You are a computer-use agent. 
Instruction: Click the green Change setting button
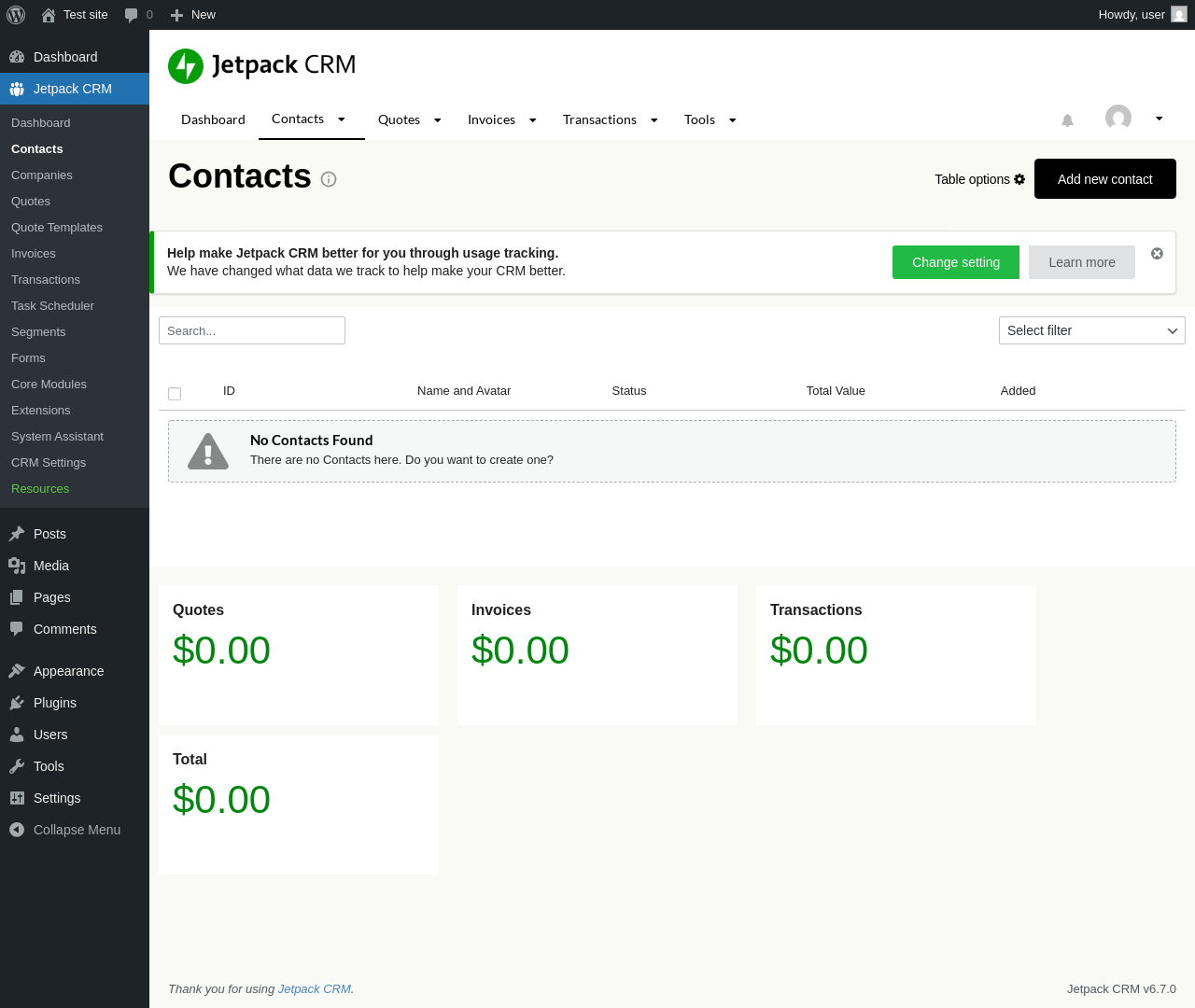coord(955,262)
